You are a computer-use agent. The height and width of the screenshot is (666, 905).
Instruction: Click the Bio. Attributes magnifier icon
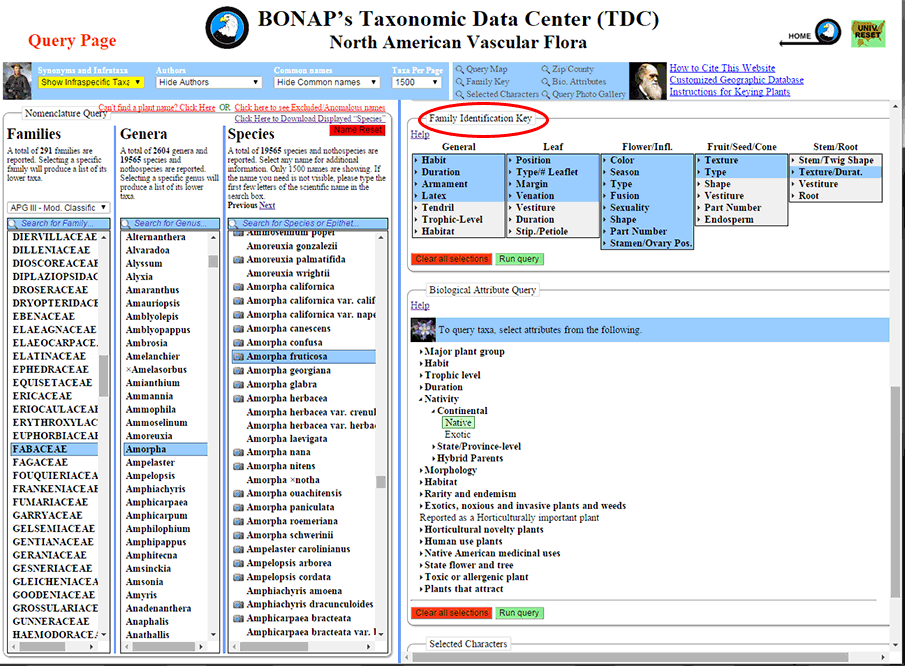pyautogui.click(x=545, y=82)
